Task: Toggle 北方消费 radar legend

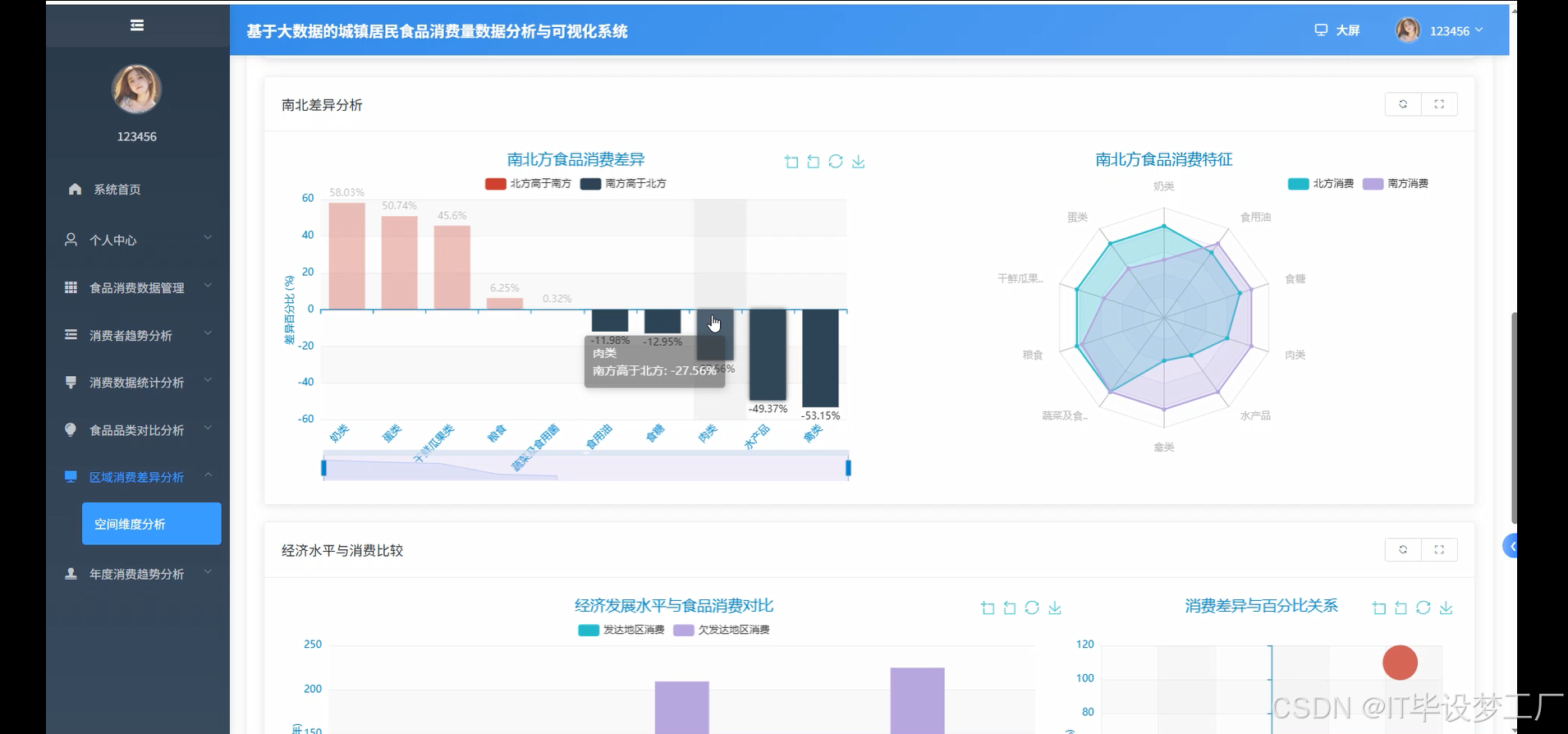Action: [x=1320, y=184]
